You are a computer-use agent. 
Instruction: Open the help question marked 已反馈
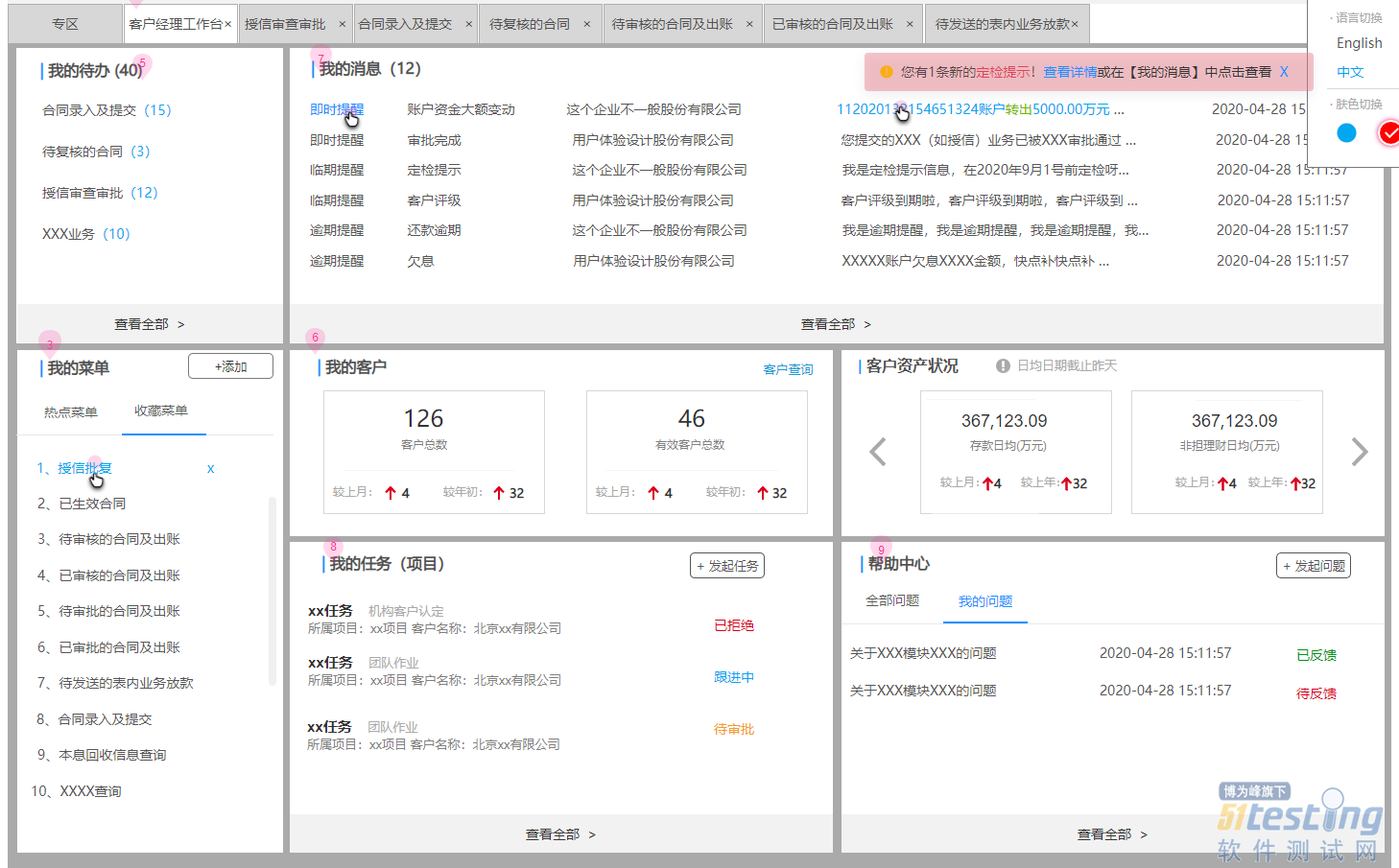point(1093,654)
